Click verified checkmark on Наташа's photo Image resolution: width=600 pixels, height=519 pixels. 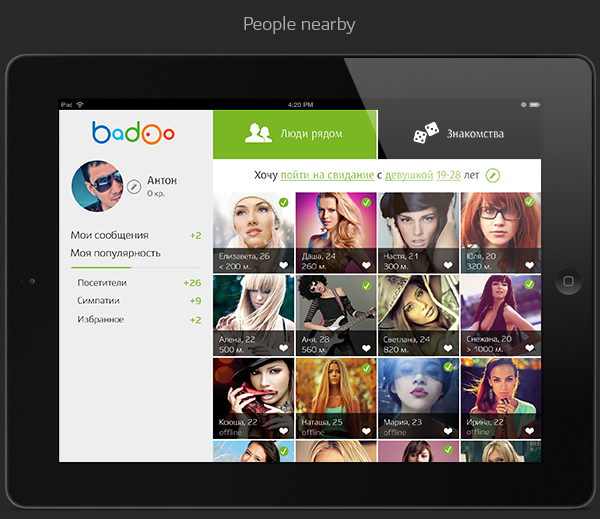point(366,368)
